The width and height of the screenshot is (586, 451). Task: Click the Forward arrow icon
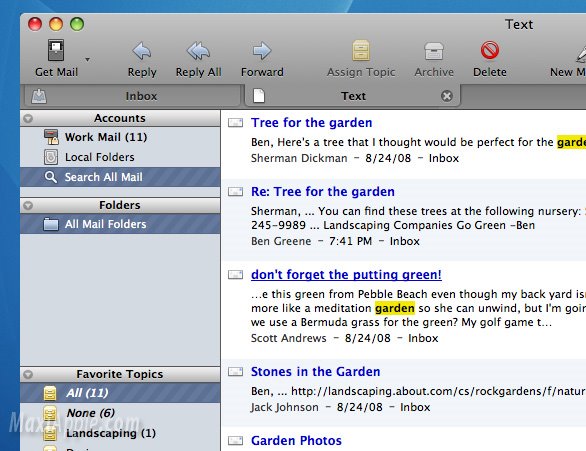tap(262, 51)
